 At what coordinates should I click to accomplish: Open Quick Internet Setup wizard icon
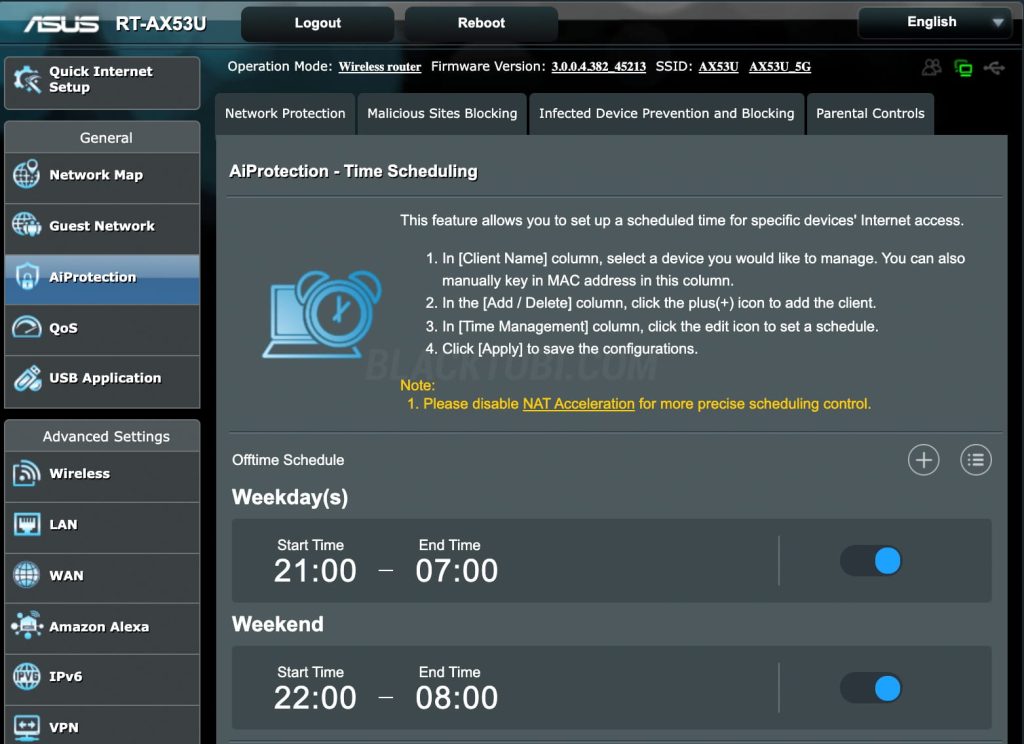(x=27, y=80)
